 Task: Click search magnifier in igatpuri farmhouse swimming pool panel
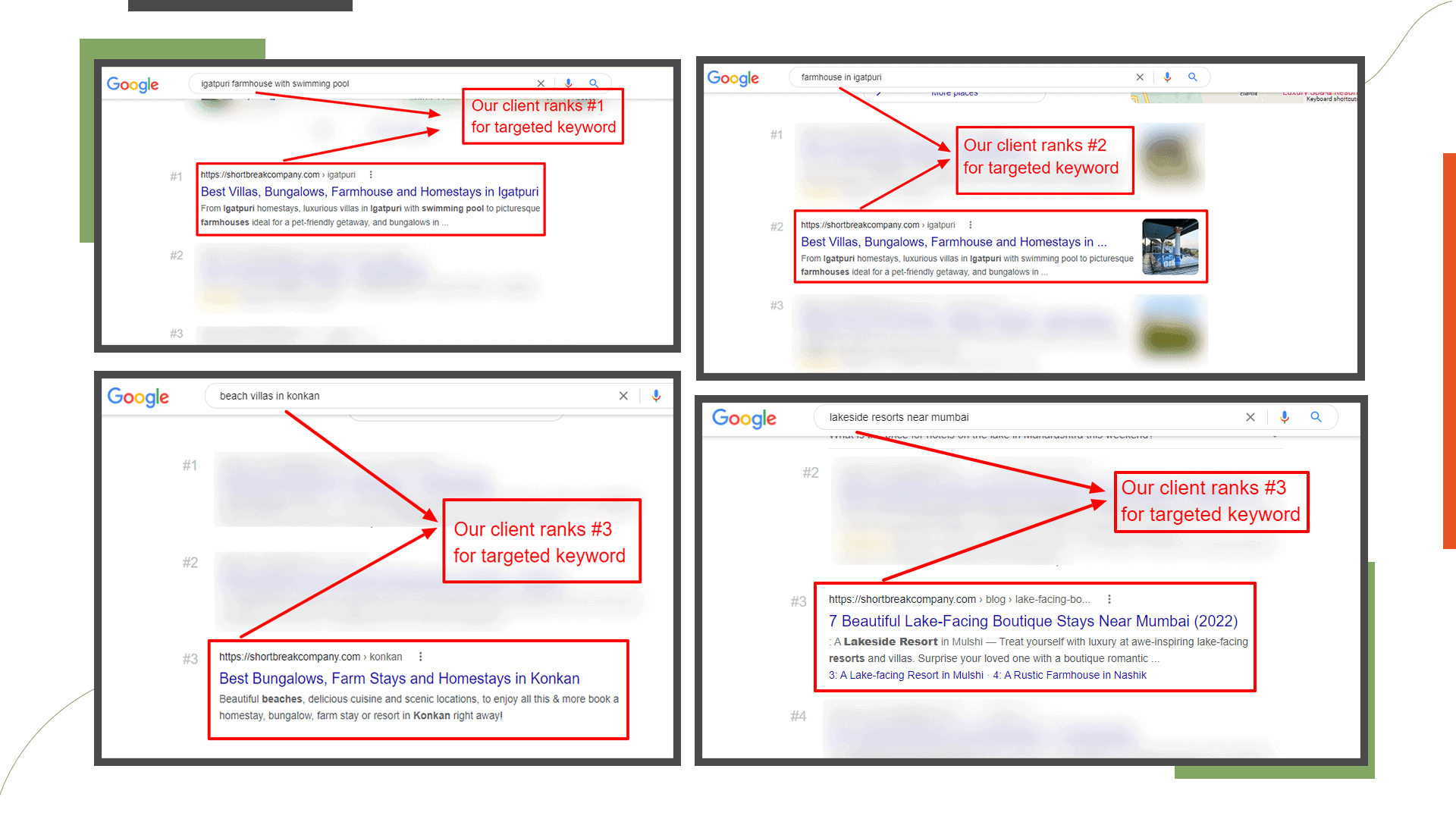click(x=595, y=83)
